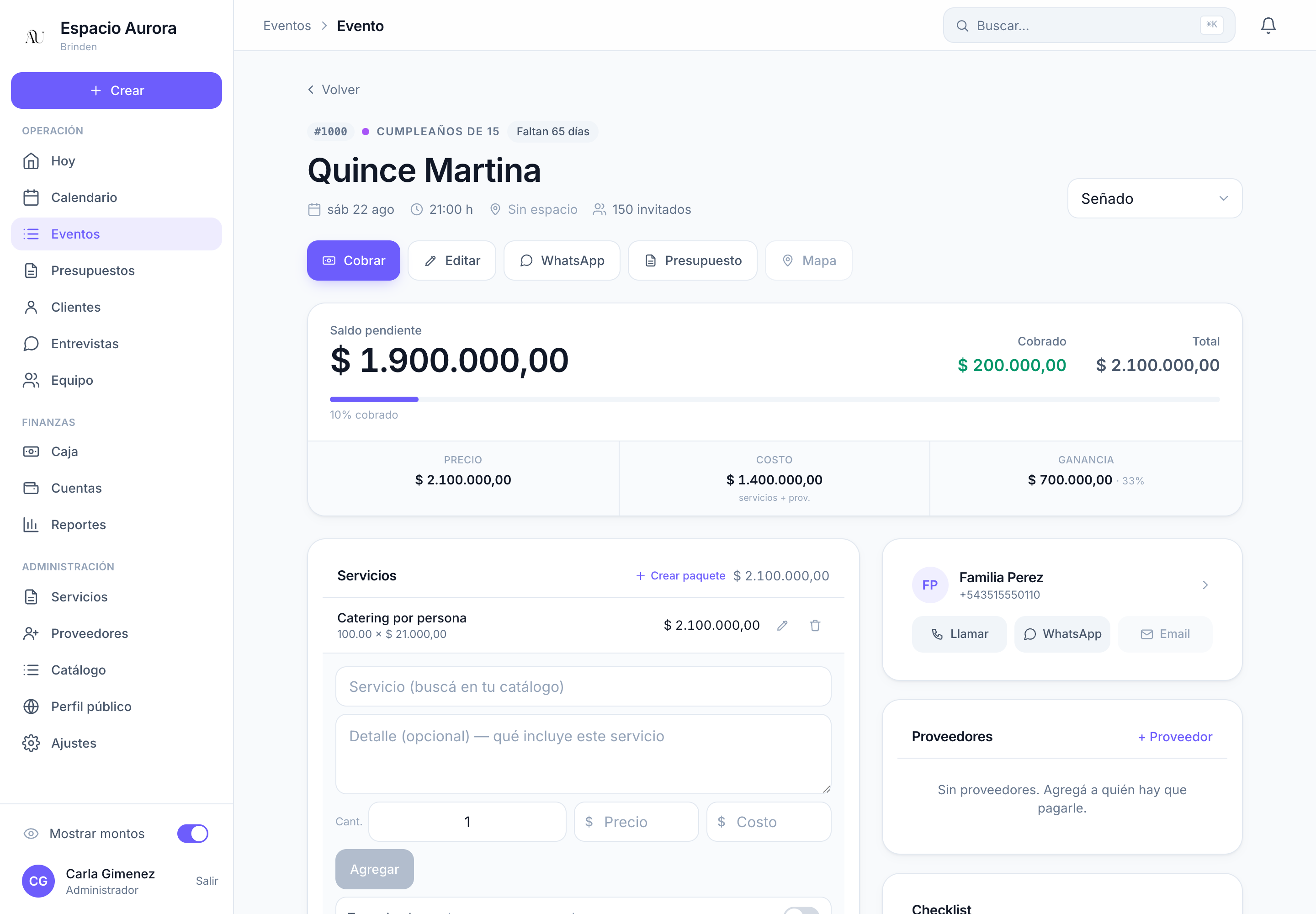Focus the Cant. quantity field
Image resolution: width=1316 pixels, height=914 pixels.
(x=467, y=822)
